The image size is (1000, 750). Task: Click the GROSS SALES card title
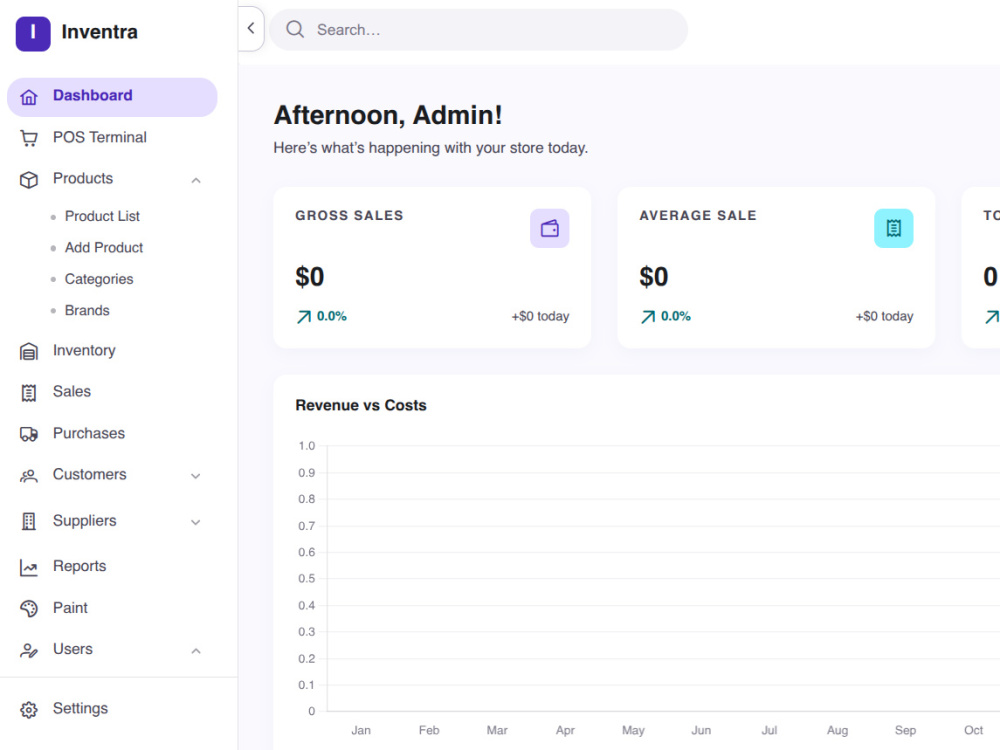point(349,216)
